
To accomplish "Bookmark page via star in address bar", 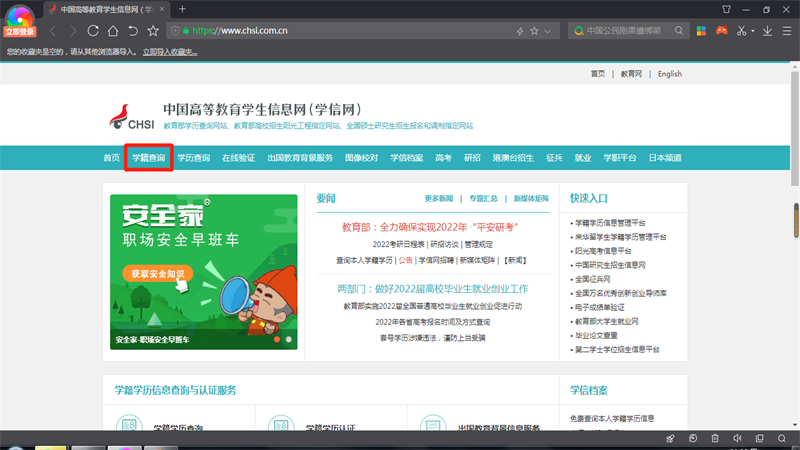I will pos(534,31).
